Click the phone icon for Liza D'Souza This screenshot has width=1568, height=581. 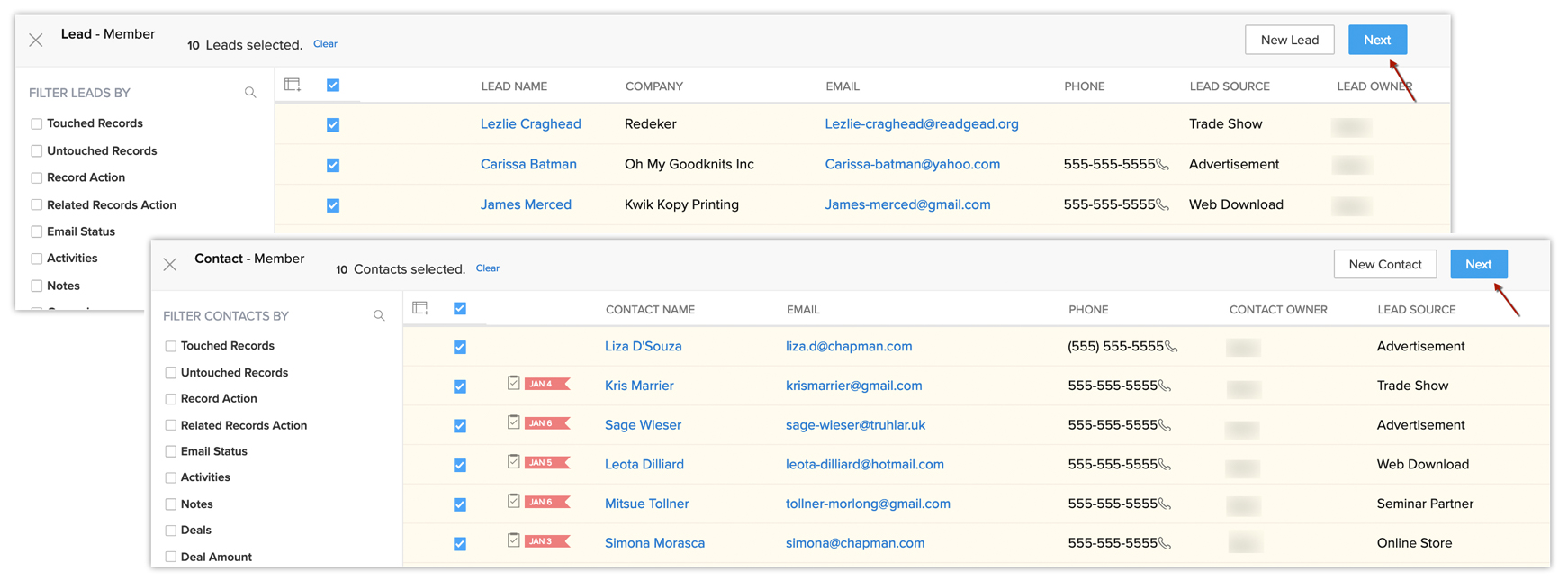[1171, 347]
